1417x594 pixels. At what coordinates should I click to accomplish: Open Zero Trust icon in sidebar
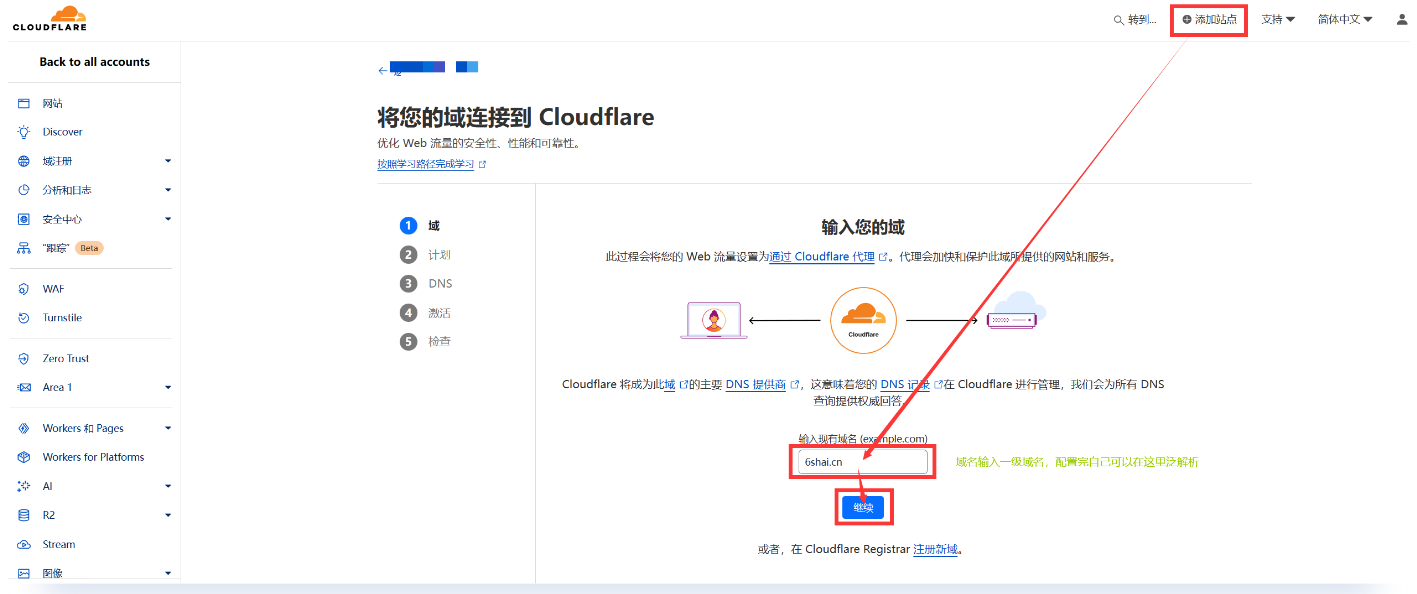click(x=24, y=358)
